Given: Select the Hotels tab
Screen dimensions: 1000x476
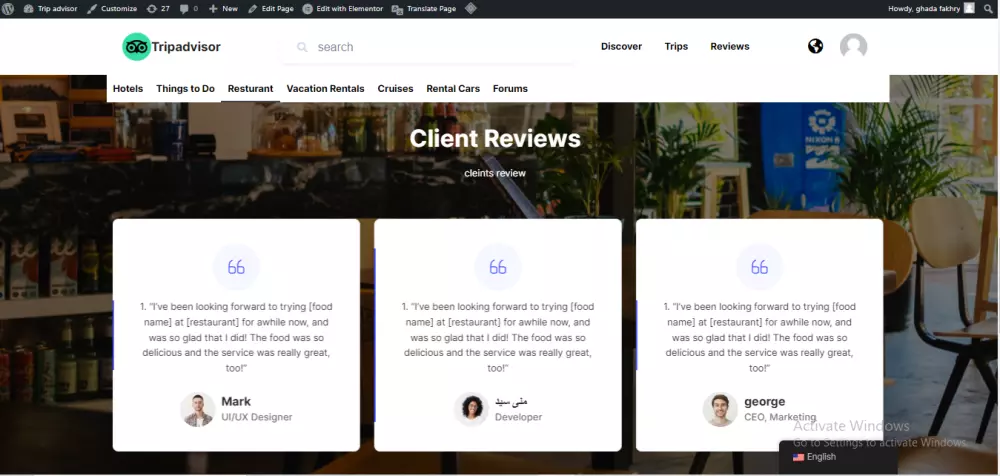Looking at the screenshot, I should 128,89.
